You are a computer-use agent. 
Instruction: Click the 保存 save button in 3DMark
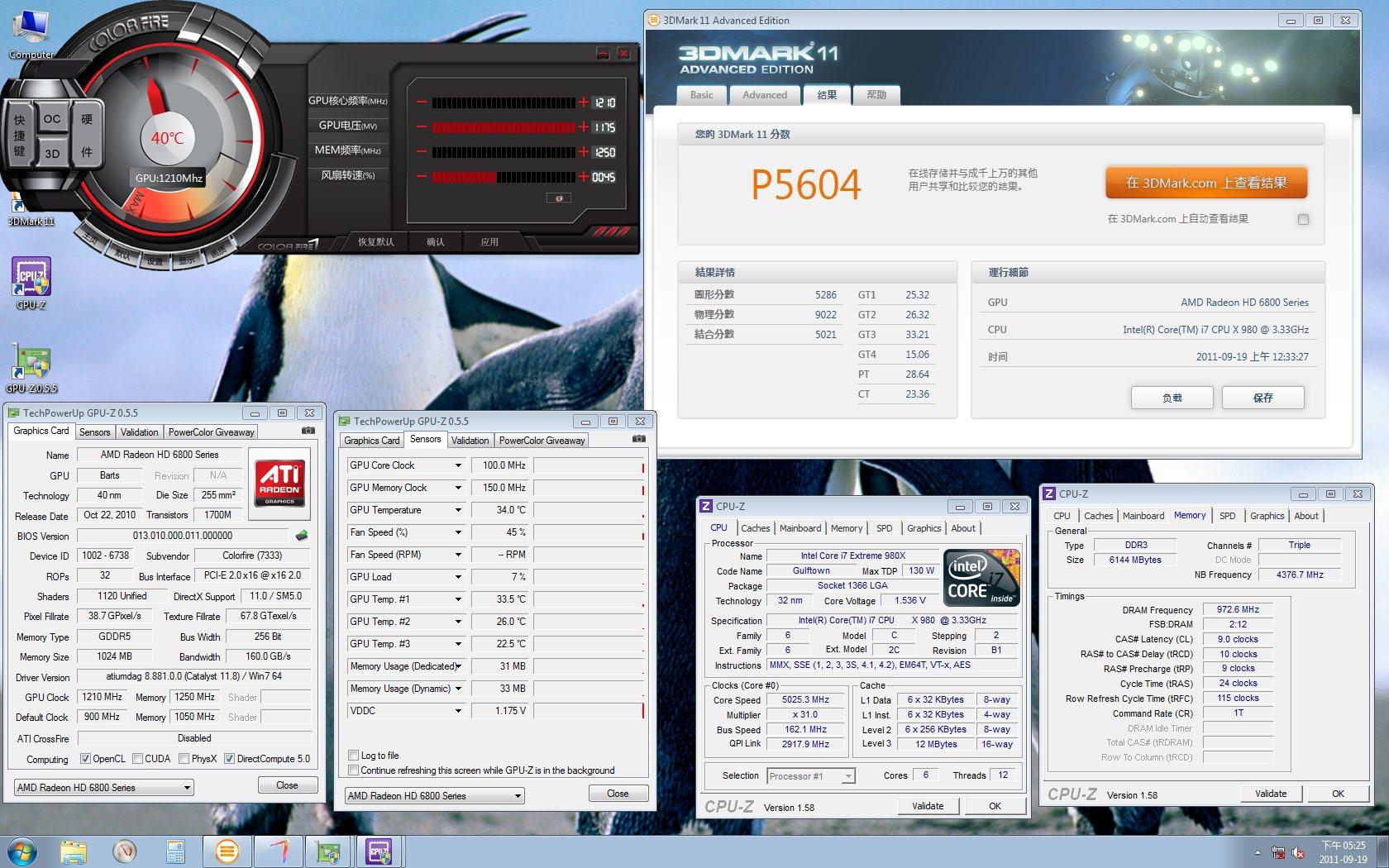[x=1263, y=398]
